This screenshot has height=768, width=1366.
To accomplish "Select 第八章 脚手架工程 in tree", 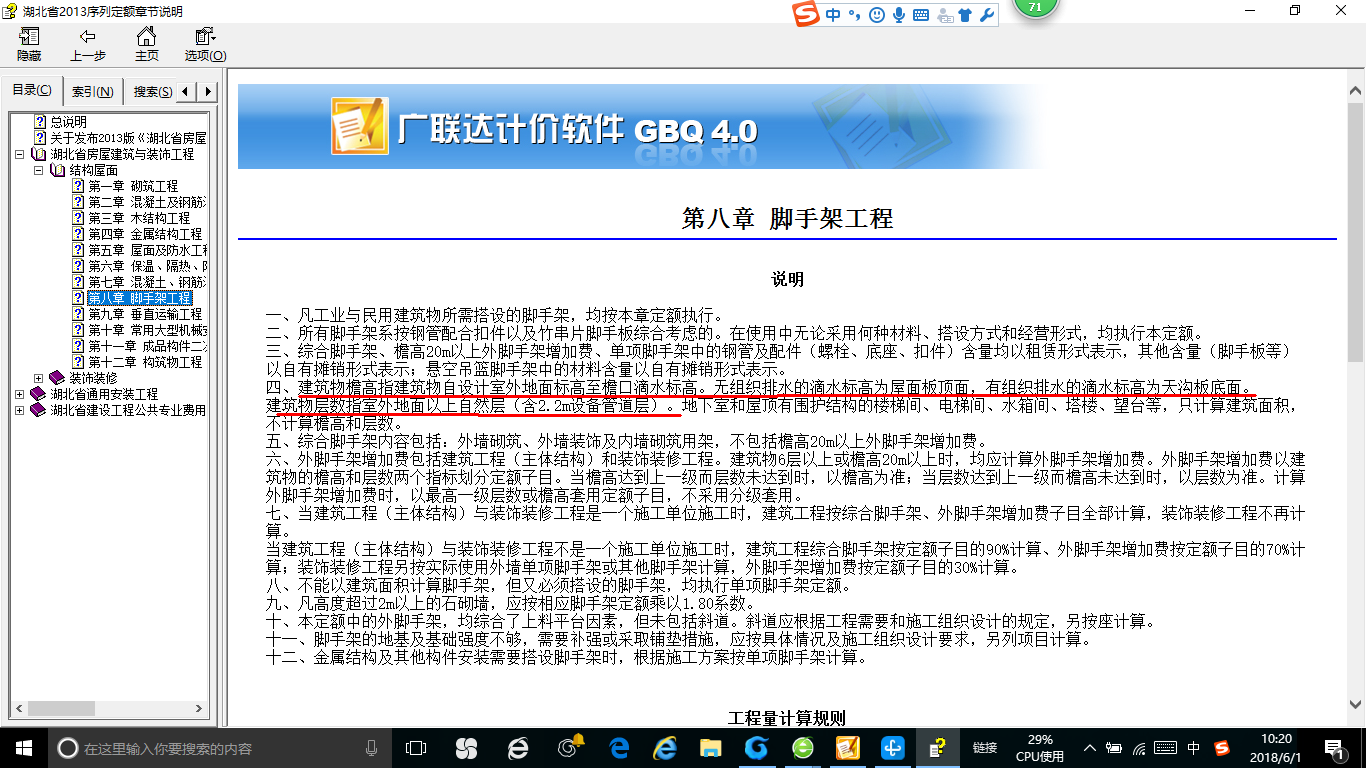I will point(139,298).
